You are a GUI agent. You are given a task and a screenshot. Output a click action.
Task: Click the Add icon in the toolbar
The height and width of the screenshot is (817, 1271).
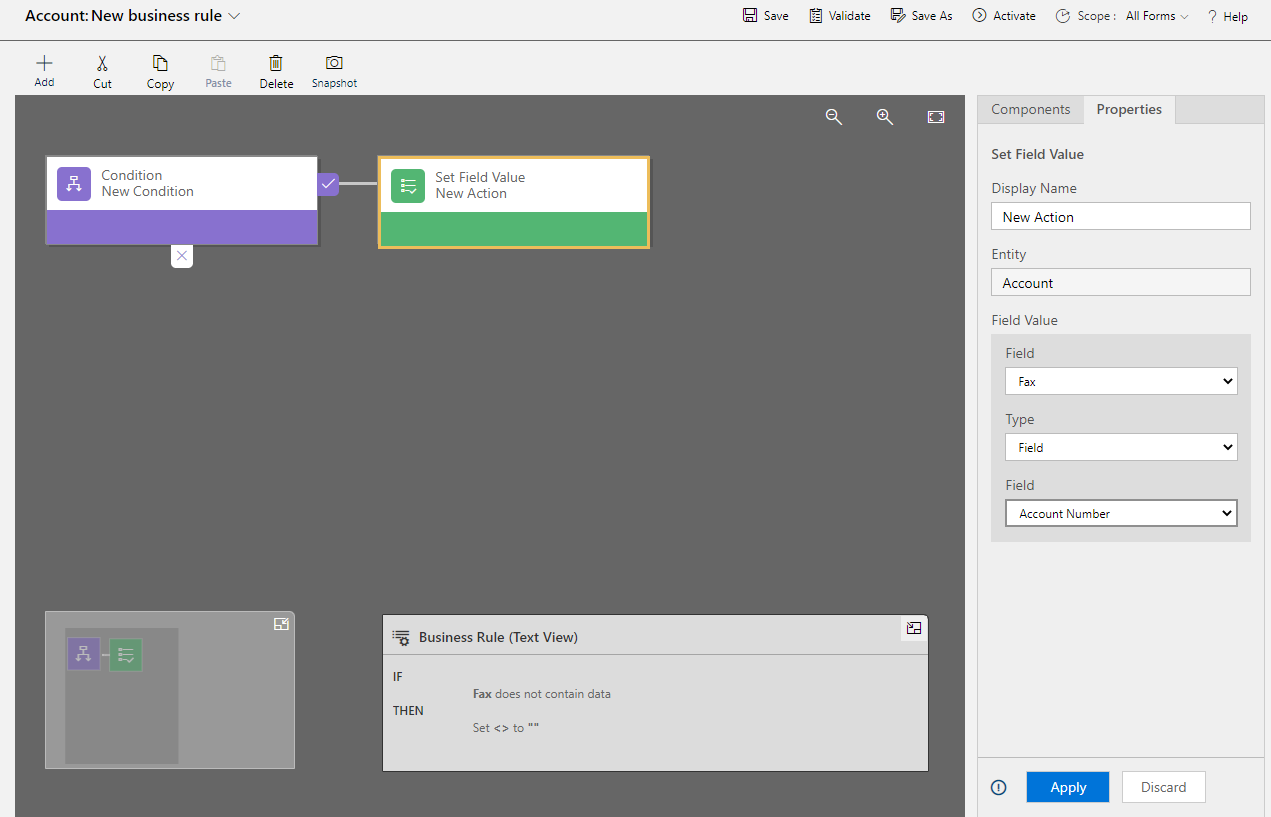coord(44,70)
